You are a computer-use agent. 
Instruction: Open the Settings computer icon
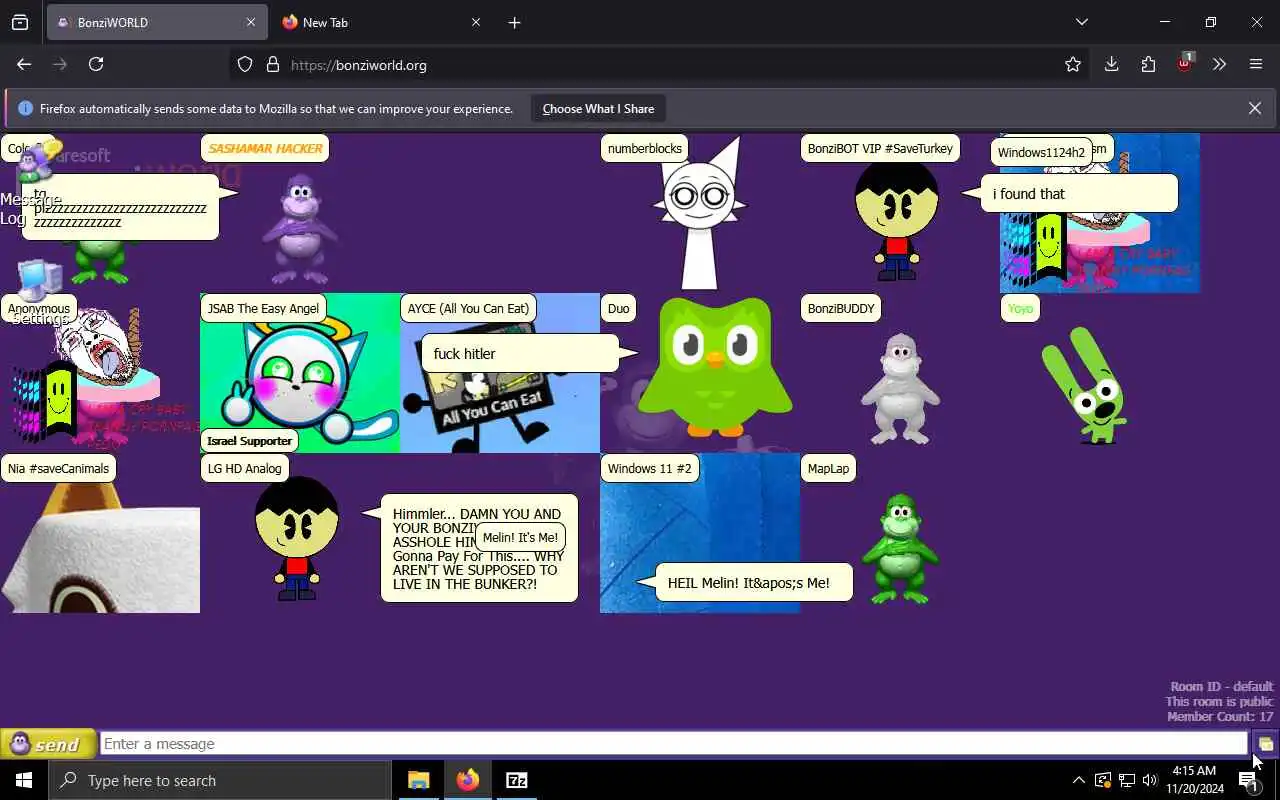[38, 292]
